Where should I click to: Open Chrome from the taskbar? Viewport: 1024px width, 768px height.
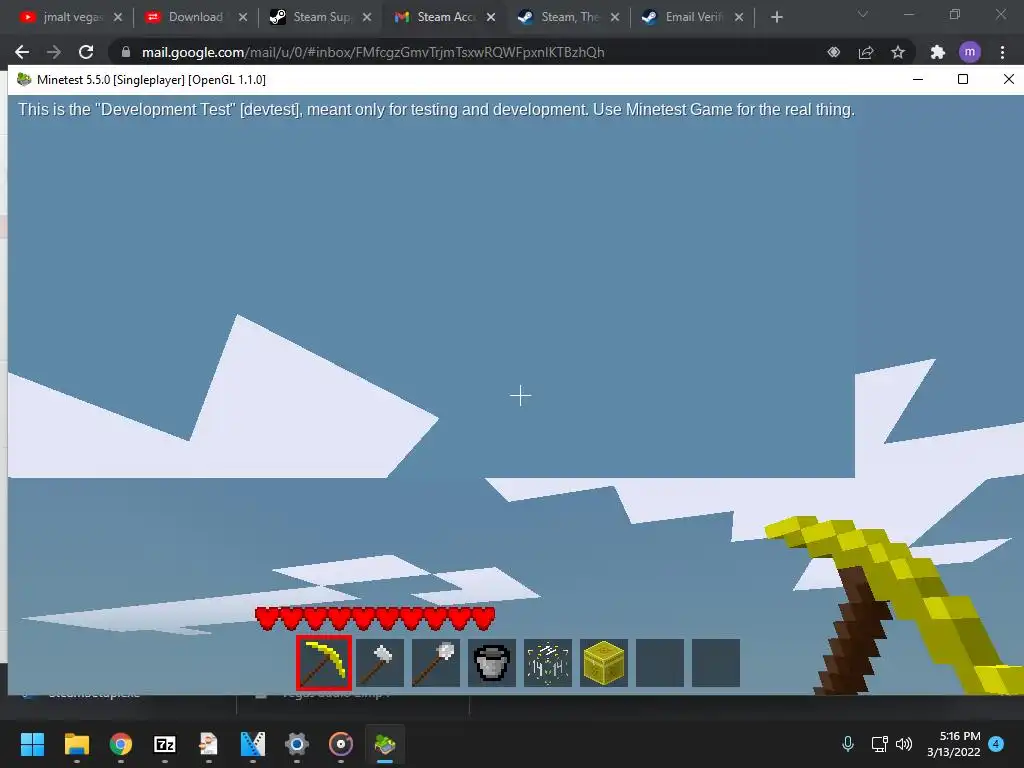pos(121,744)
